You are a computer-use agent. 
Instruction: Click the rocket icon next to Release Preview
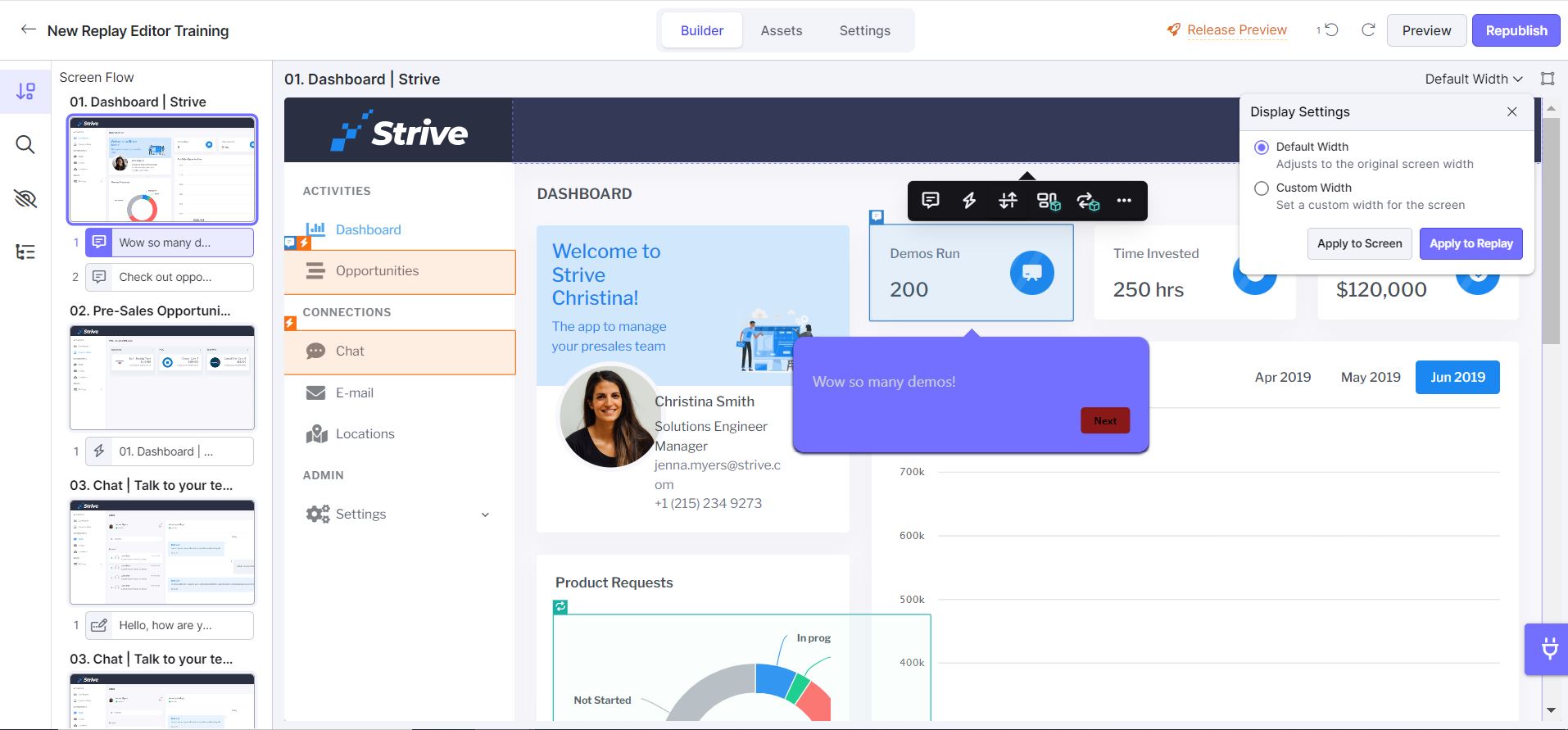click(1173, 30)
